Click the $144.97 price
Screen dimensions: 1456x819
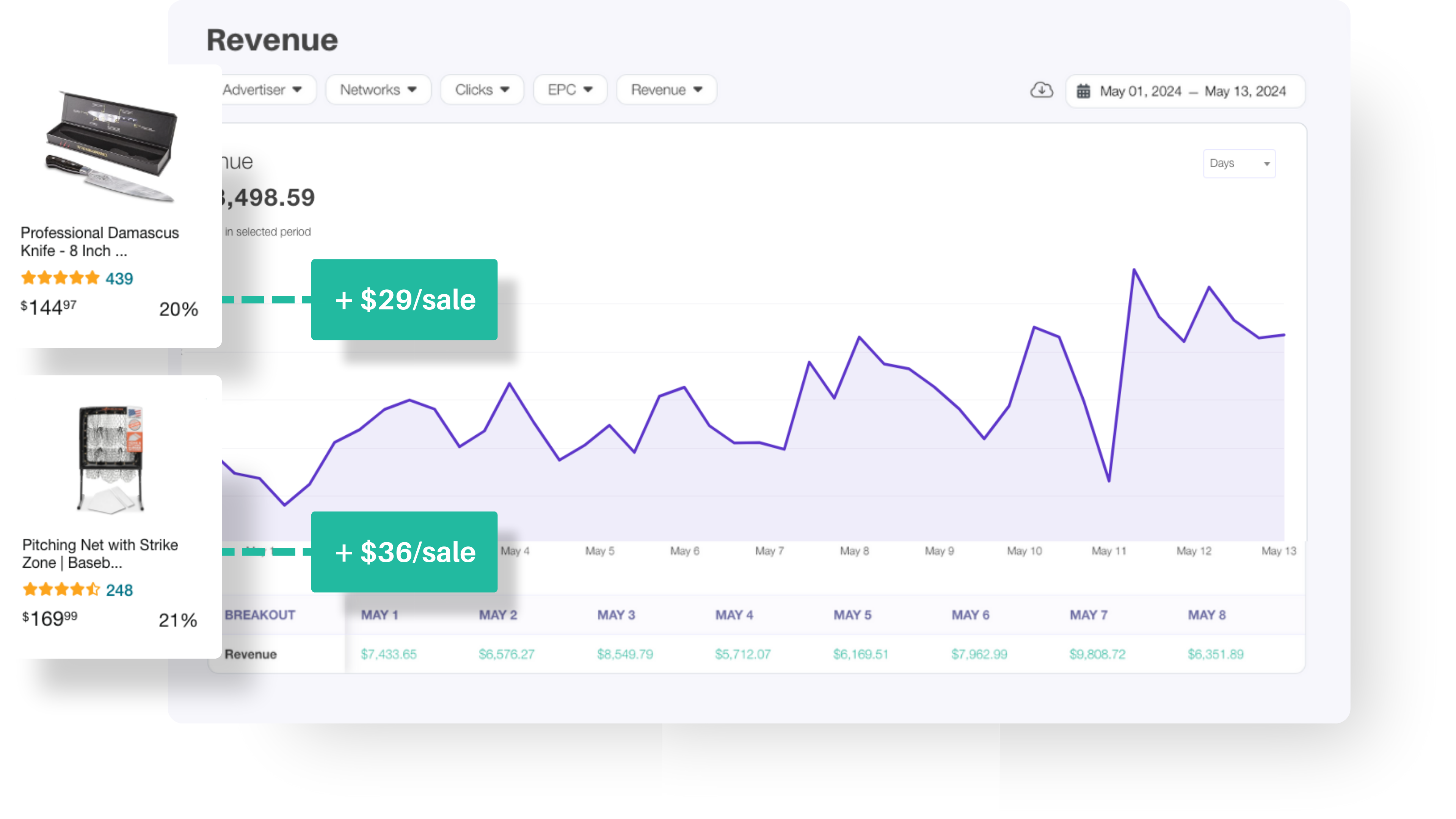(x=49, y=308)
